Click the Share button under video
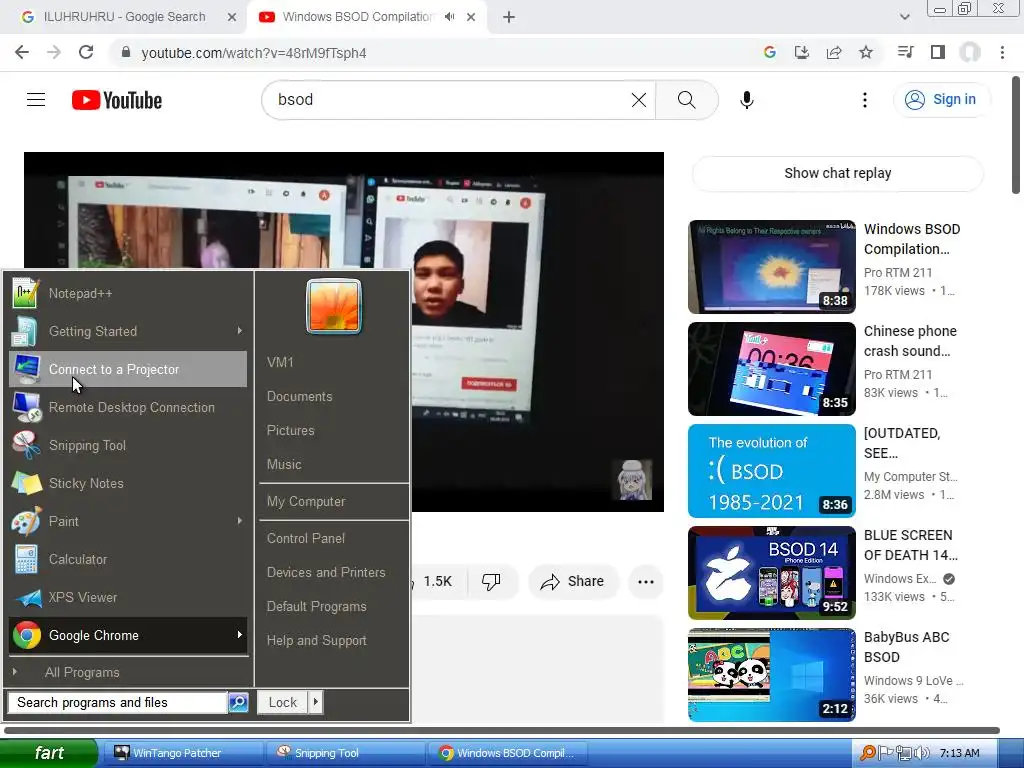The image size is (1024, 768). click(573, 581)
